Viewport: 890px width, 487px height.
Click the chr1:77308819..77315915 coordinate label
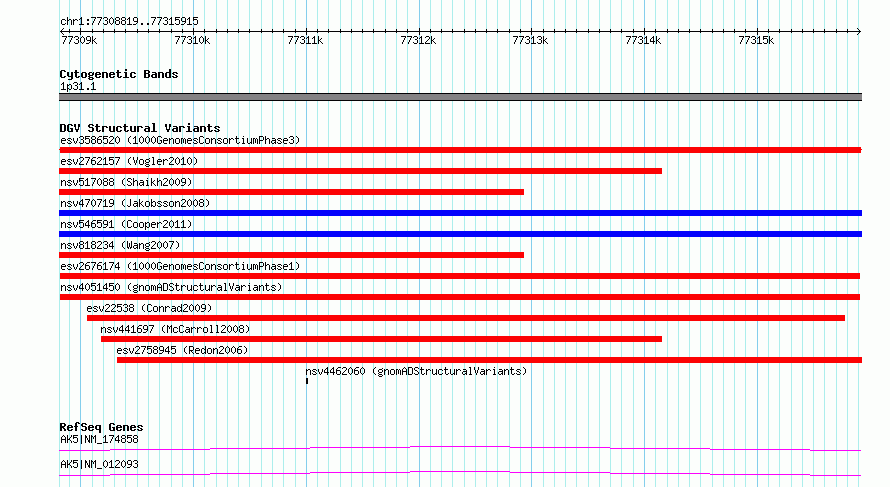[129, 22]
